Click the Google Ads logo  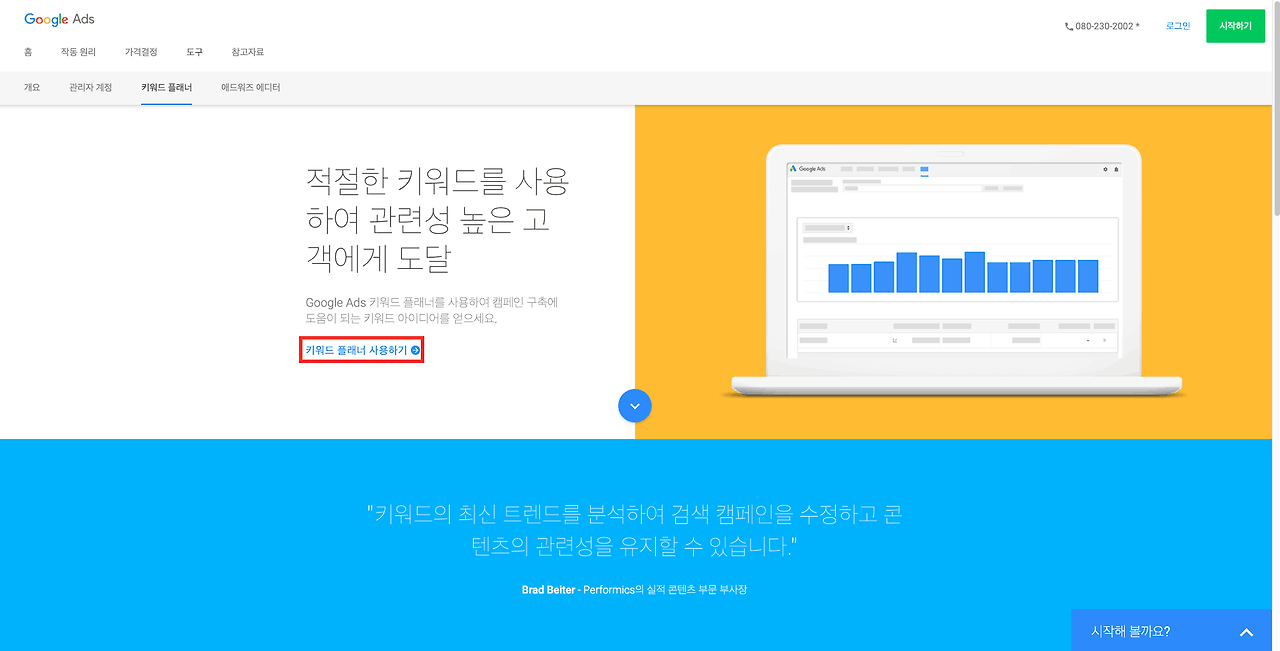point(58,19)
